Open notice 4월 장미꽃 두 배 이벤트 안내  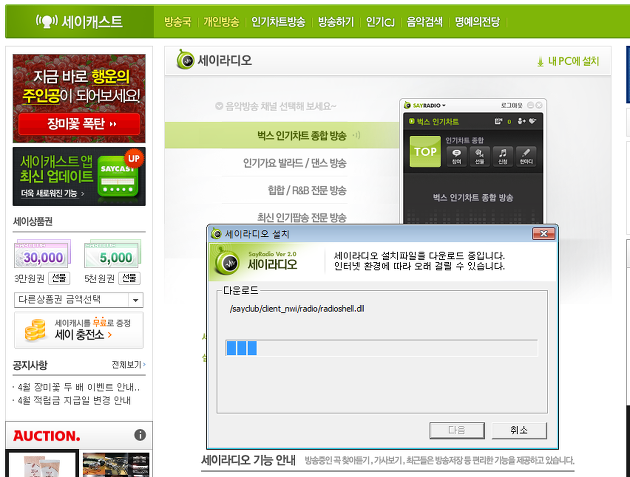[78, 387]
